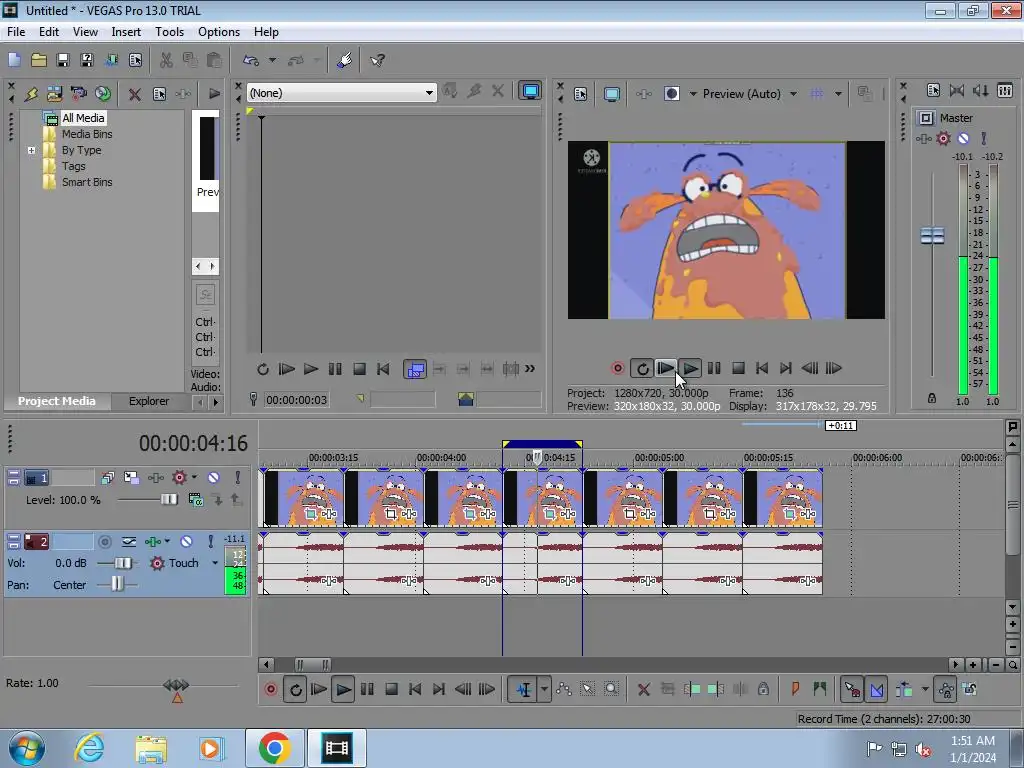
Task: Click the Master fader handle
Action: point(932,236)
